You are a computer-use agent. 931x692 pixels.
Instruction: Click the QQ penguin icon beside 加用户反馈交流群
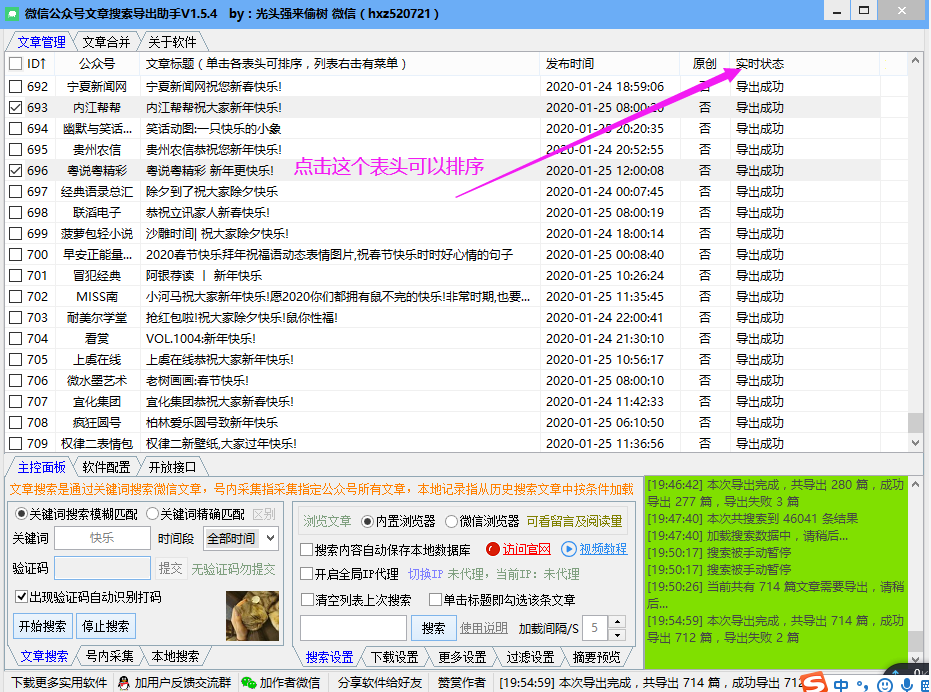(124, 683)
